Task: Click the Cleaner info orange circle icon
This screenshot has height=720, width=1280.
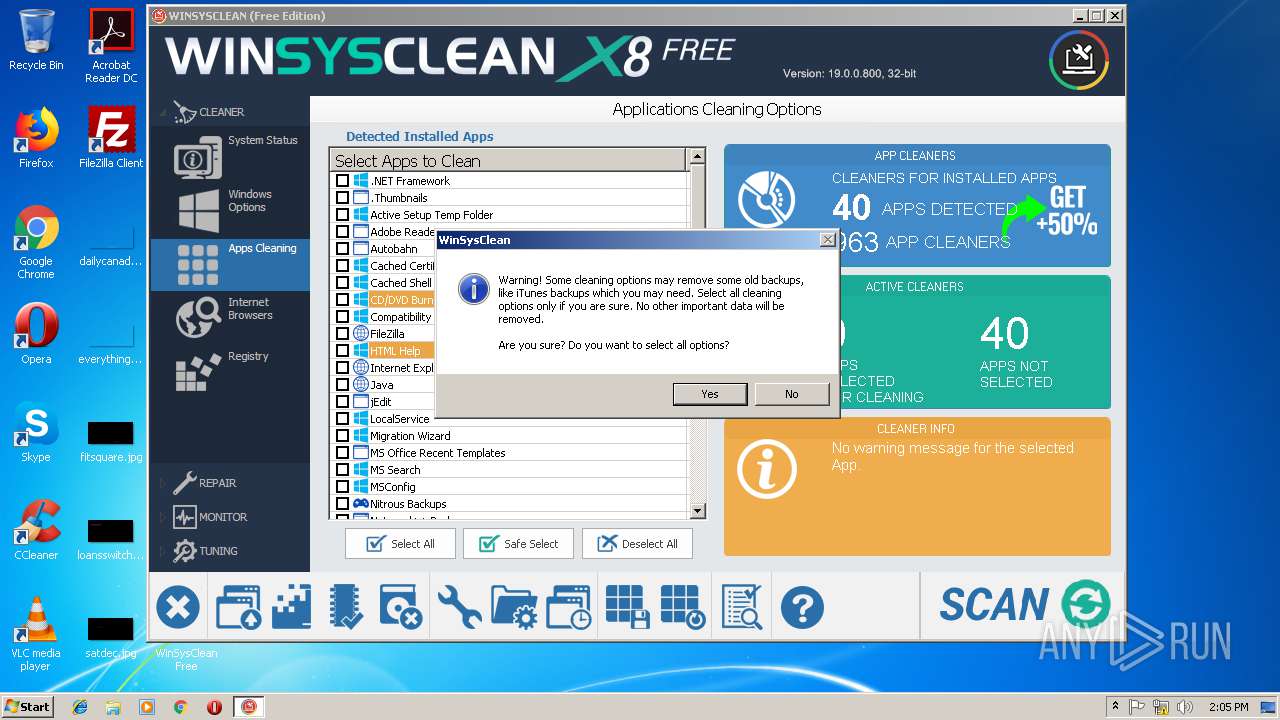Action: coord(767,468)
